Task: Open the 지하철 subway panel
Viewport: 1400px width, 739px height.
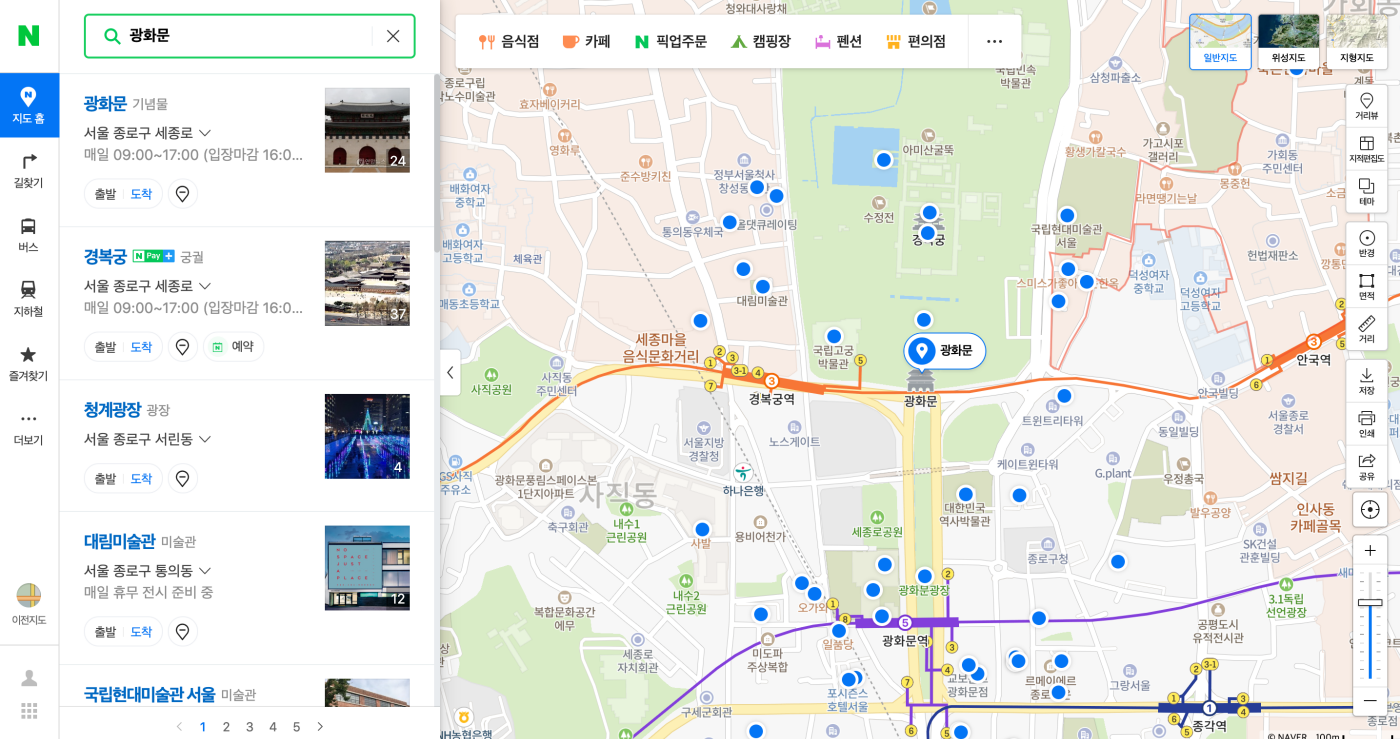Action: pos(29,298)
